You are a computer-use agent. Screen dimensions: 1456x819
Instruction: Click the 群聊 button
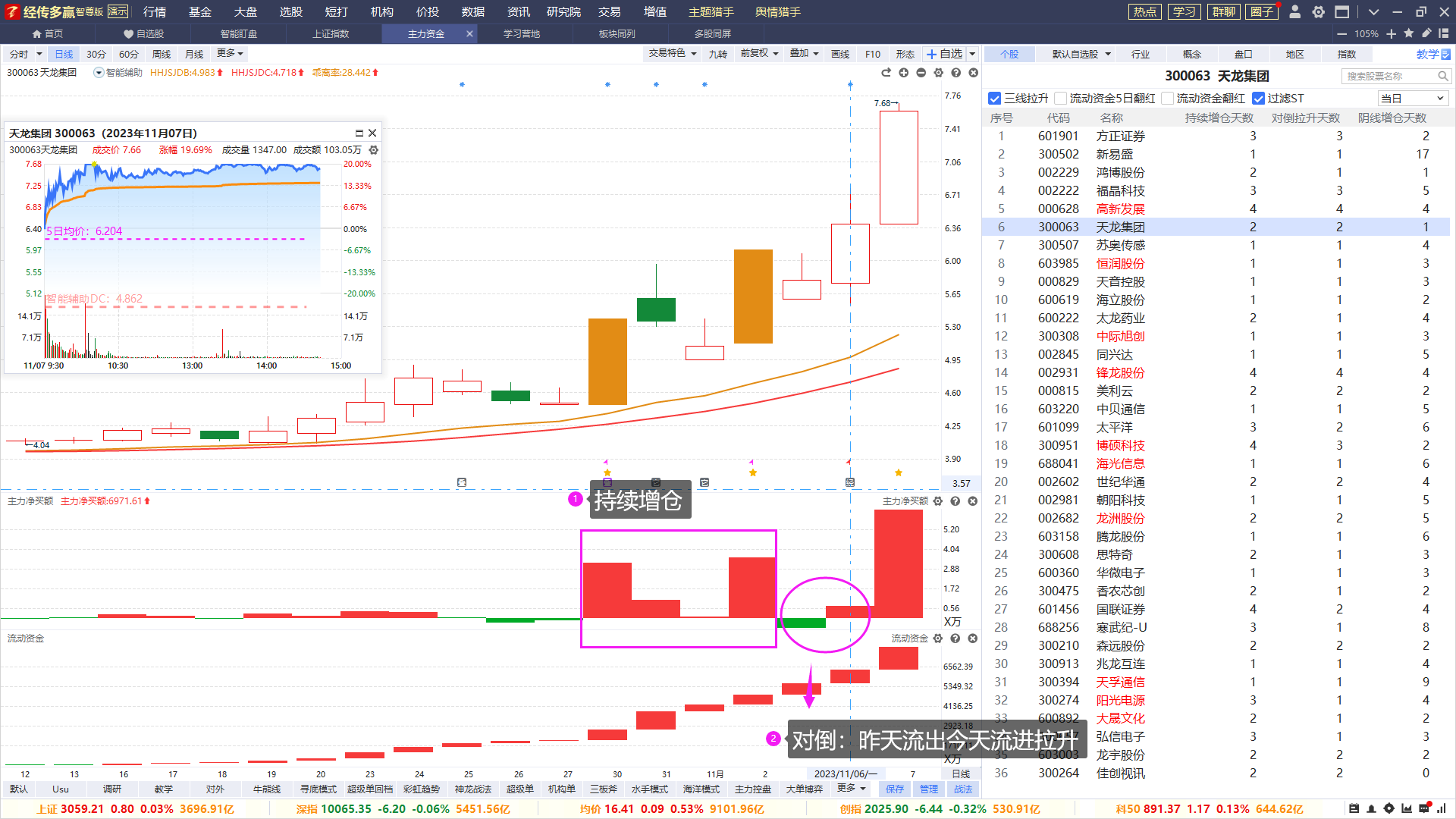click(1223, 11)
